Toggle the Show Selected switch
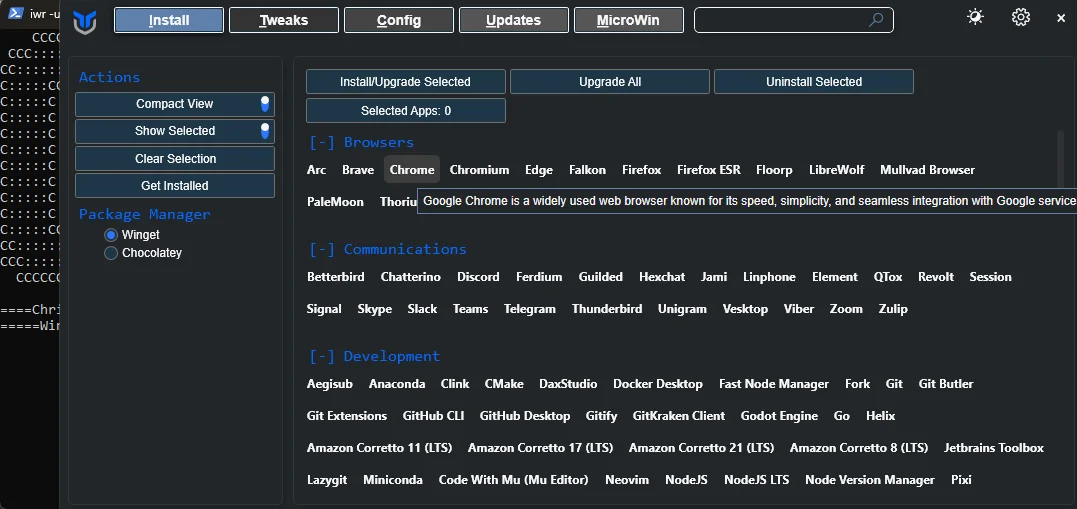This screenshot has height=509, width=1077. [265, 131]
